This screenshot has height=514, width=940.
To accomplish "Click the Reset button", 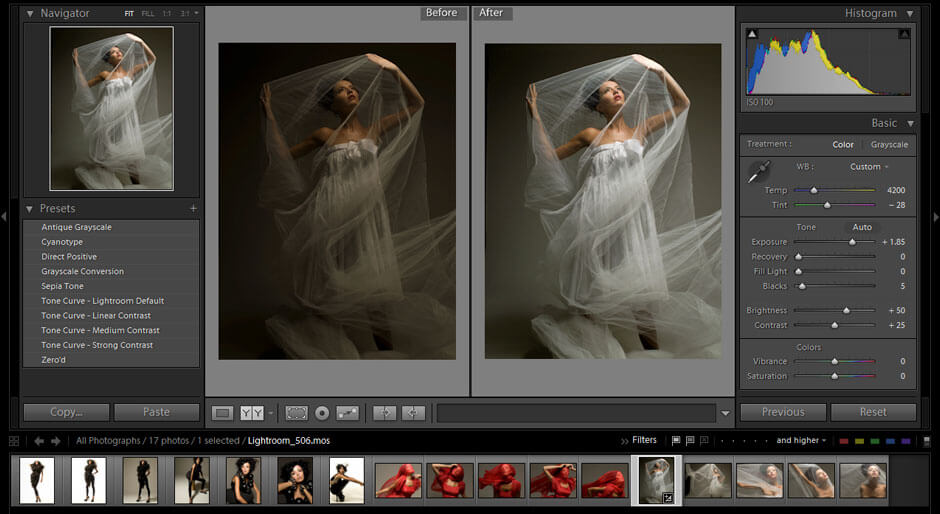I will click(872, 412).
